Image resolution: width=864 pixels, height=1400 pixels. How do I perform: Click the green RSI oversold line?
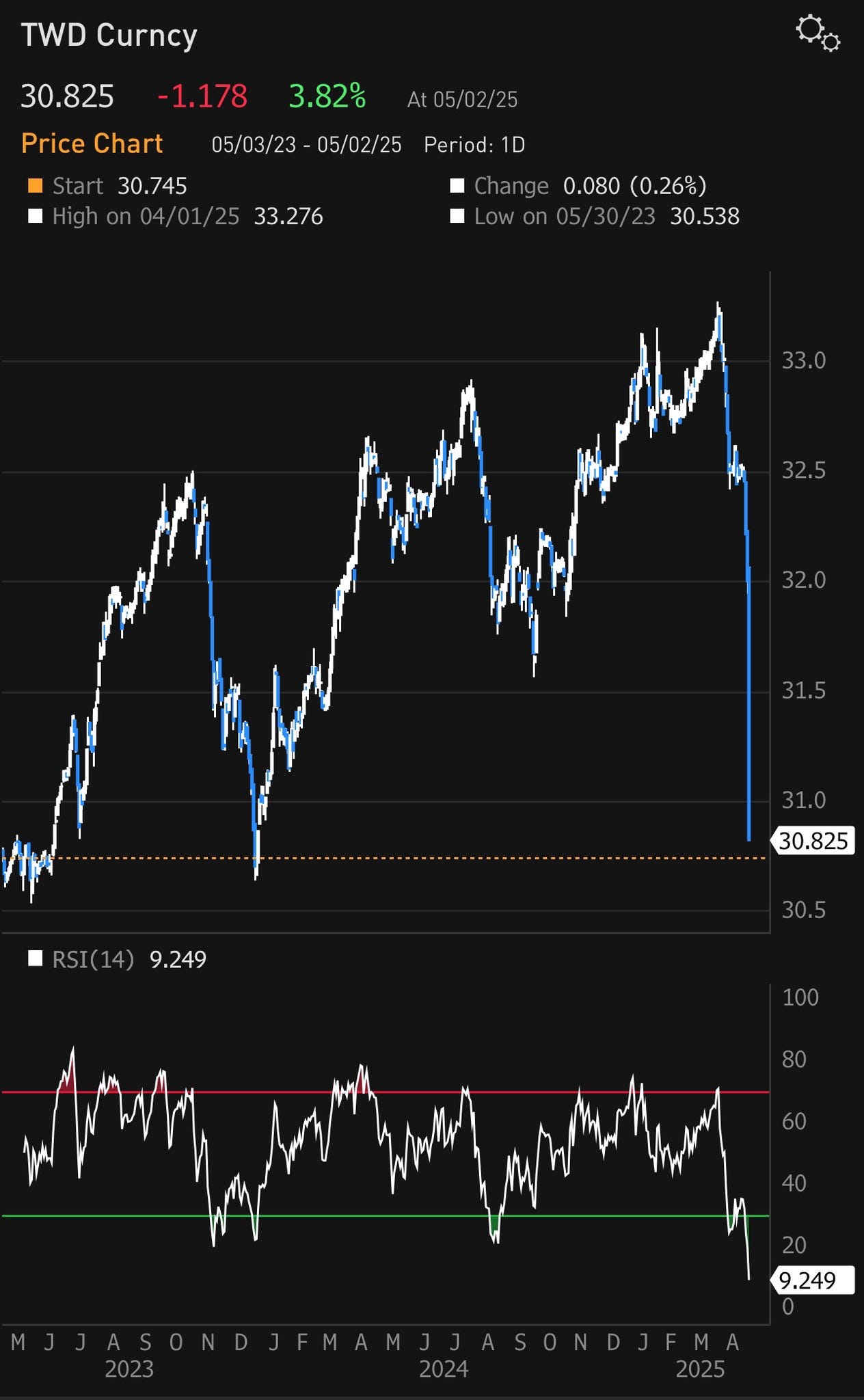[386, 1216]
